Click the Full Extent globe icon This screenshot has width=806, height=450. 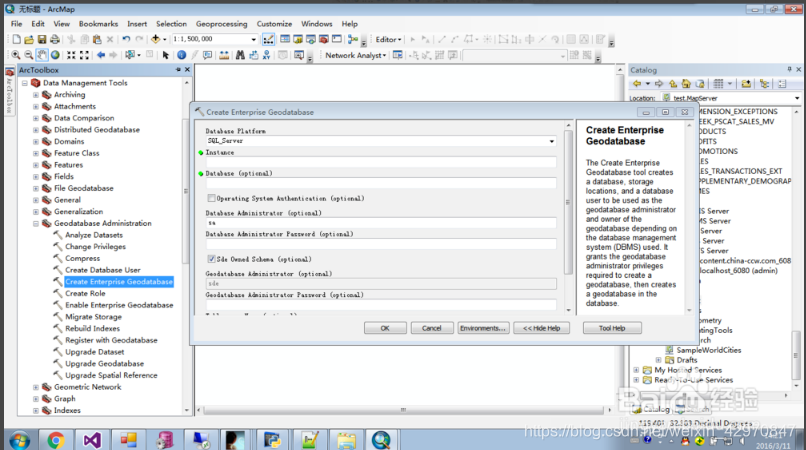(x=55, y=55)
